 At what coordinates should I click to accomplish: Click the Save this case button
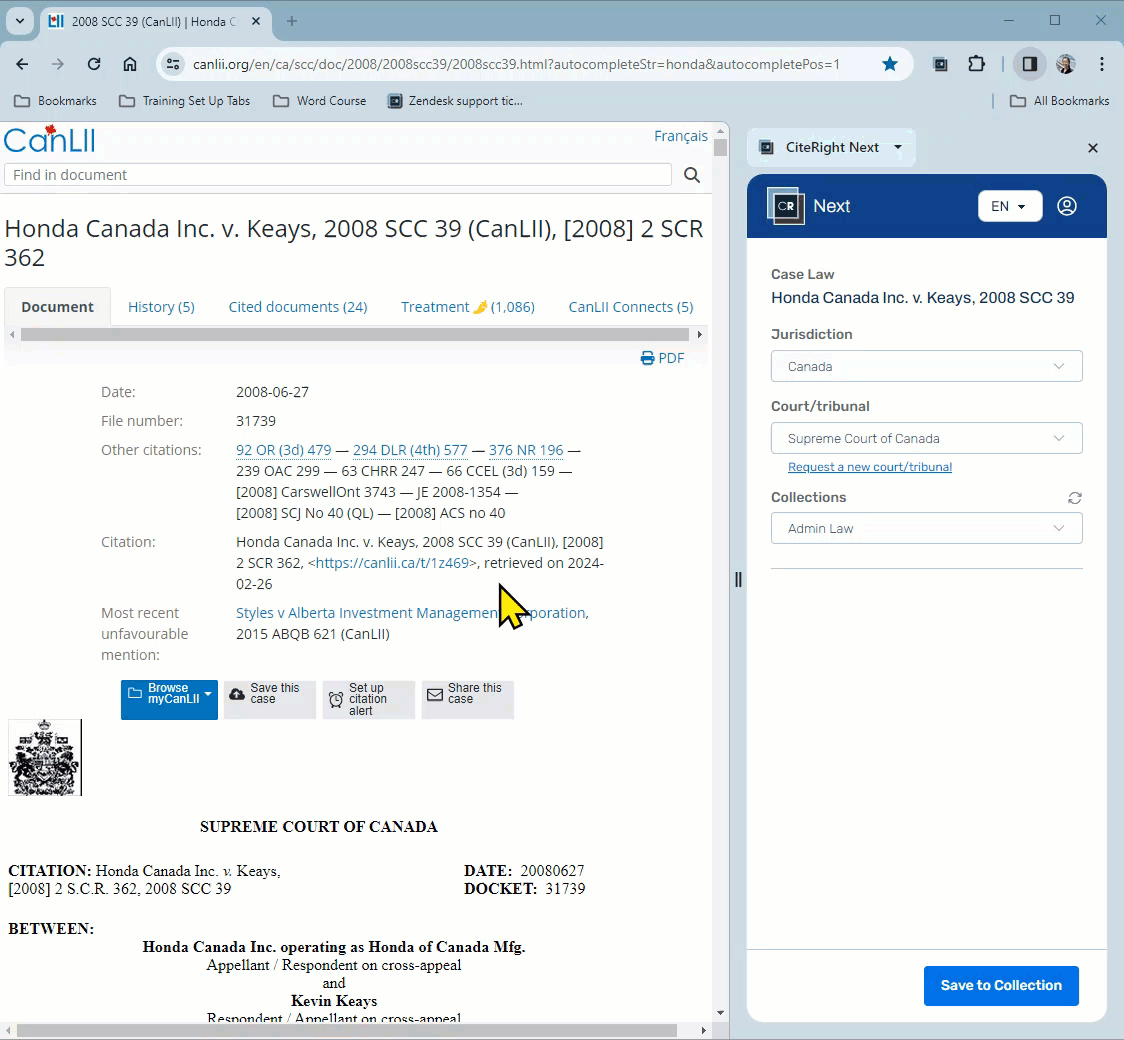(270, 699)
